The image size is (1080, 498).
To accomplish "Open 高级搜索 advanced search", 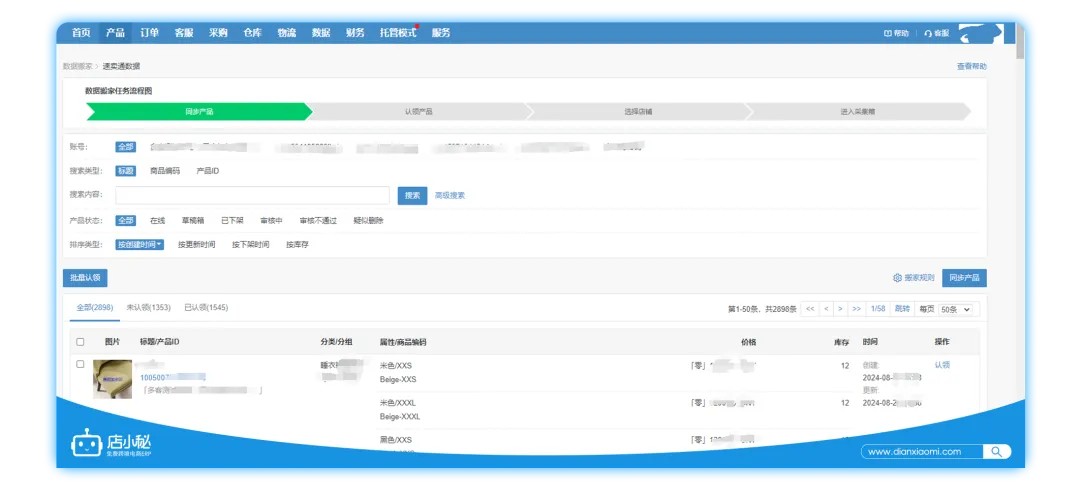I will point(450,196).
